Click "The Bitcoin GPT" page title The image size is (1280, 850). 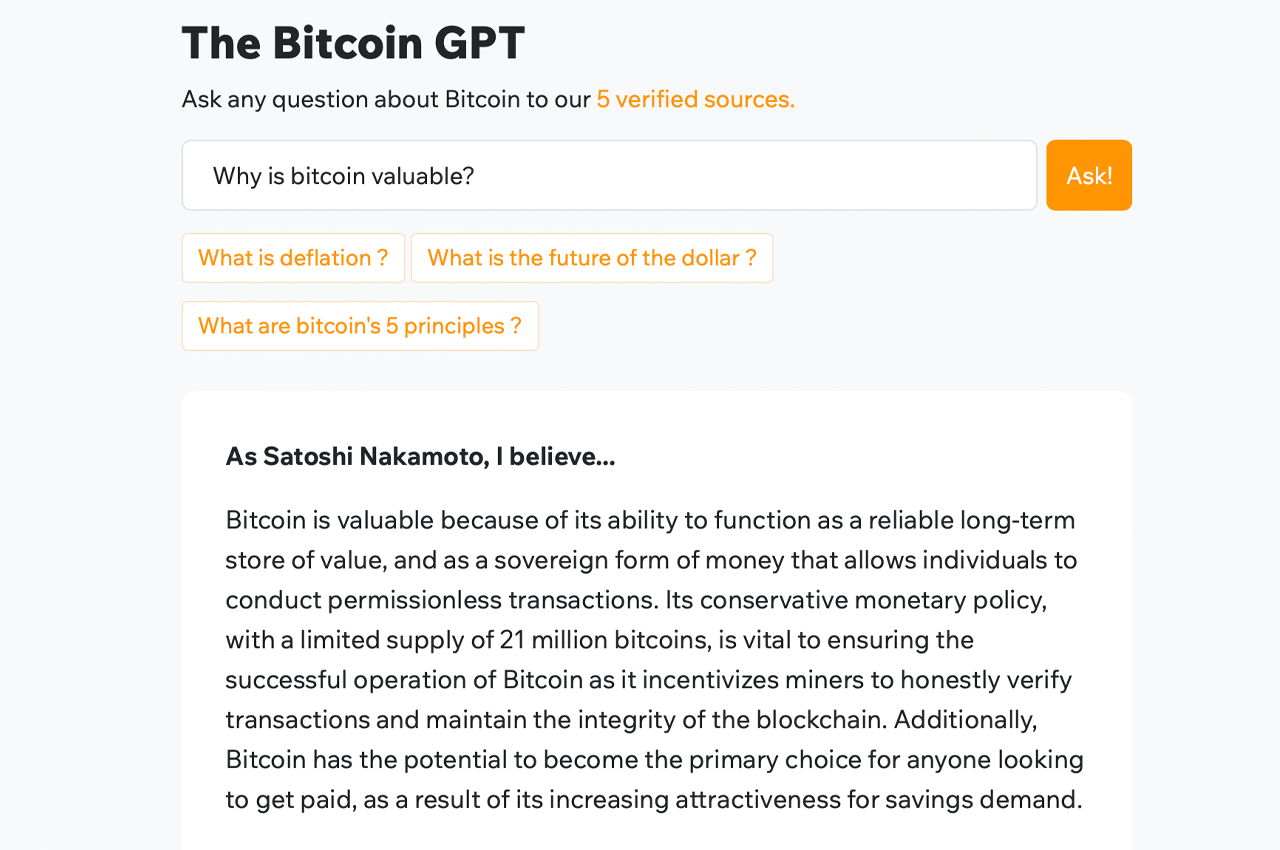coord(352,42)
